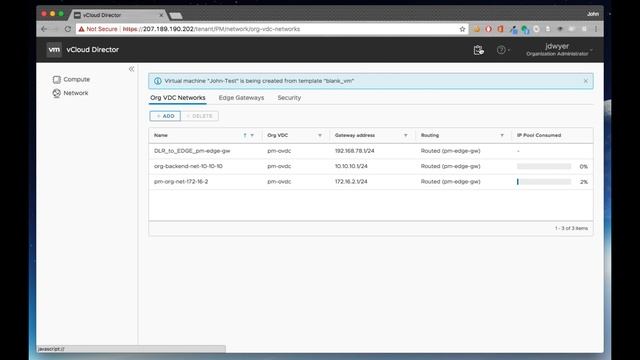640x360 pixels.
Task: Click gateway address 192.168.78.1/24
Action: coord(354,151)
